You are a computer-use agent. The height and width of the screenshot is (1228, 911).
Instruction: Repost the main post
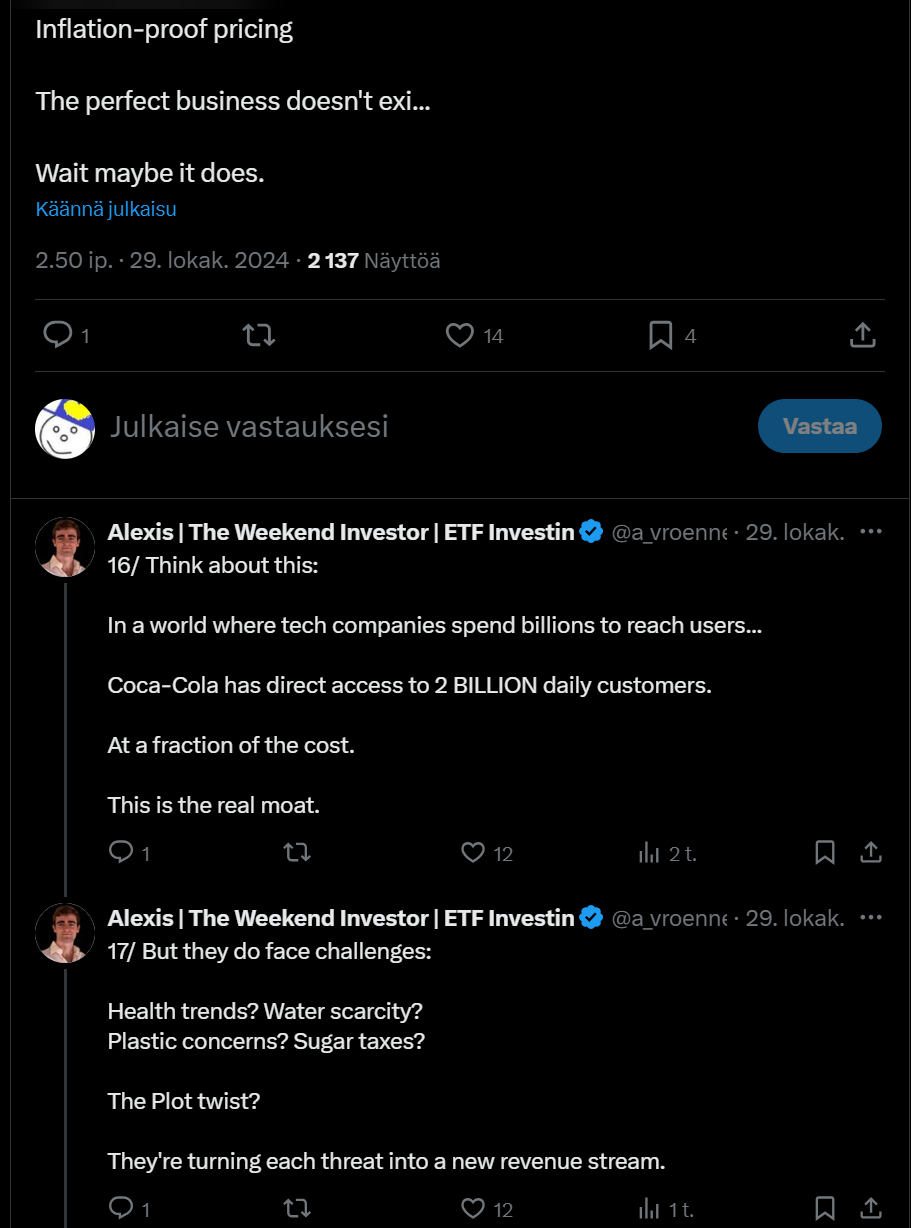pos(259,335)
